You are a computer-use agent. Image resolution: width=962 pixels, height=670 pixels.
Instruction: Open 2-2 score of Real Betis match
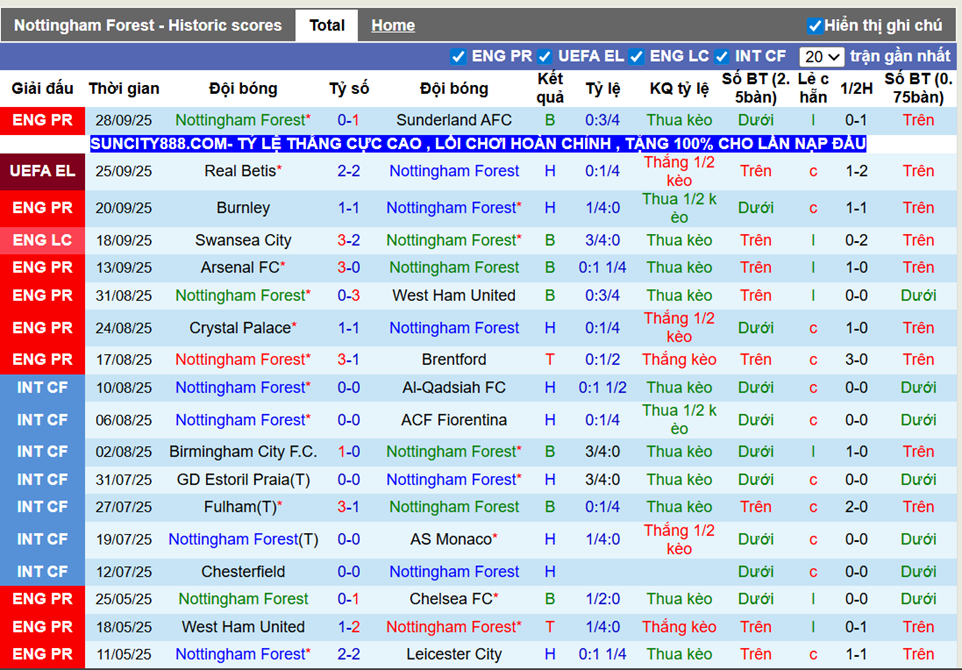click(348, 171)
